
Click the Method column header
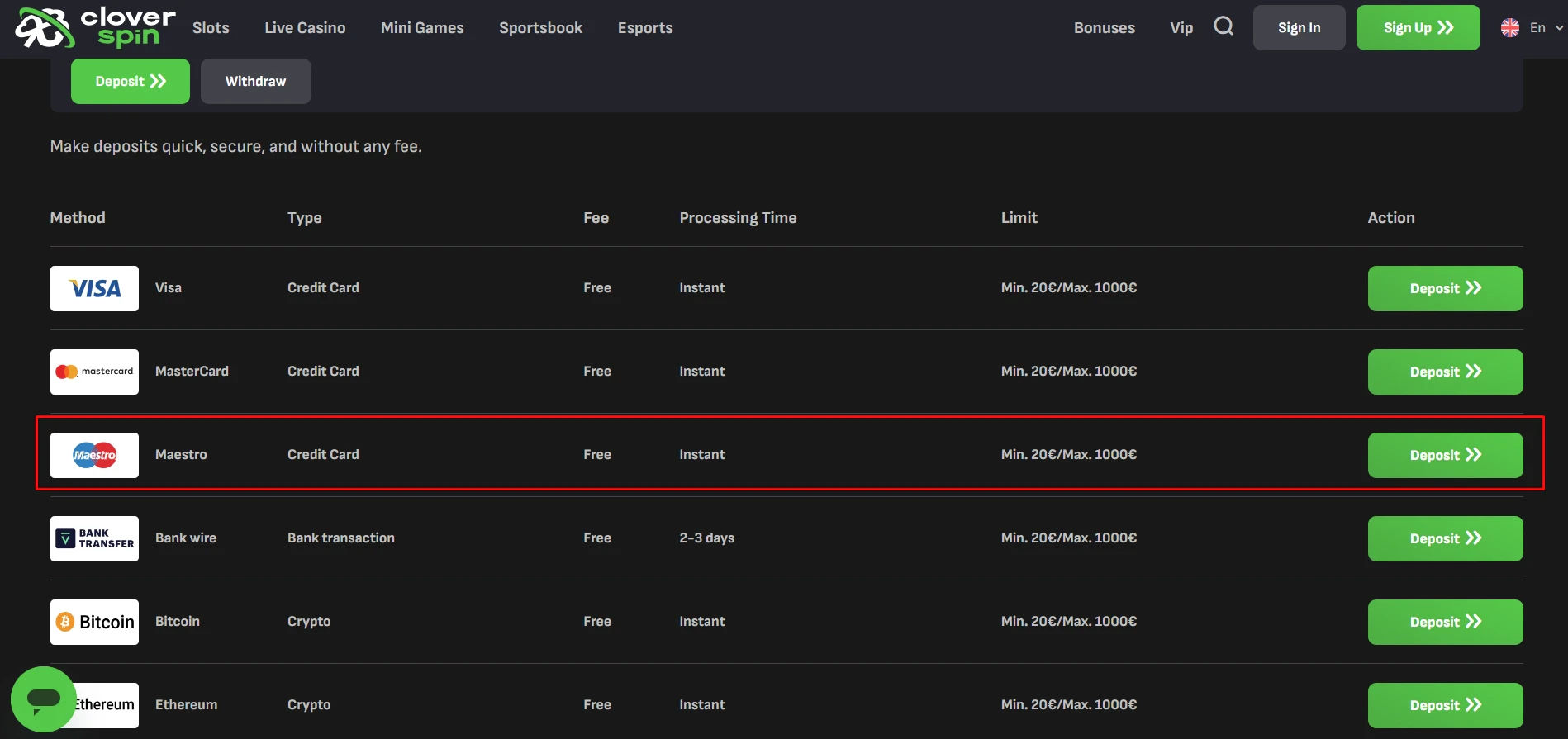pos(78,217)
